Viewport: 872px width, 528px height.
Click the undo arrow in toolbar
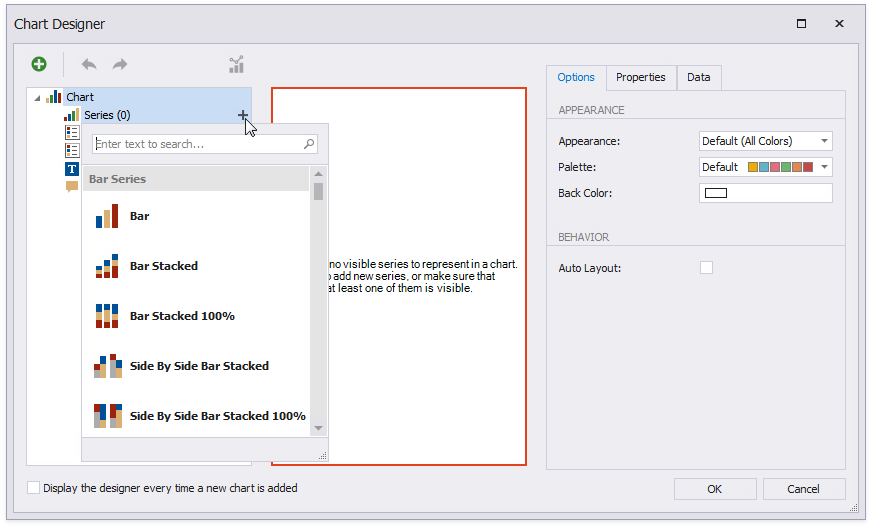click(89, 65)
